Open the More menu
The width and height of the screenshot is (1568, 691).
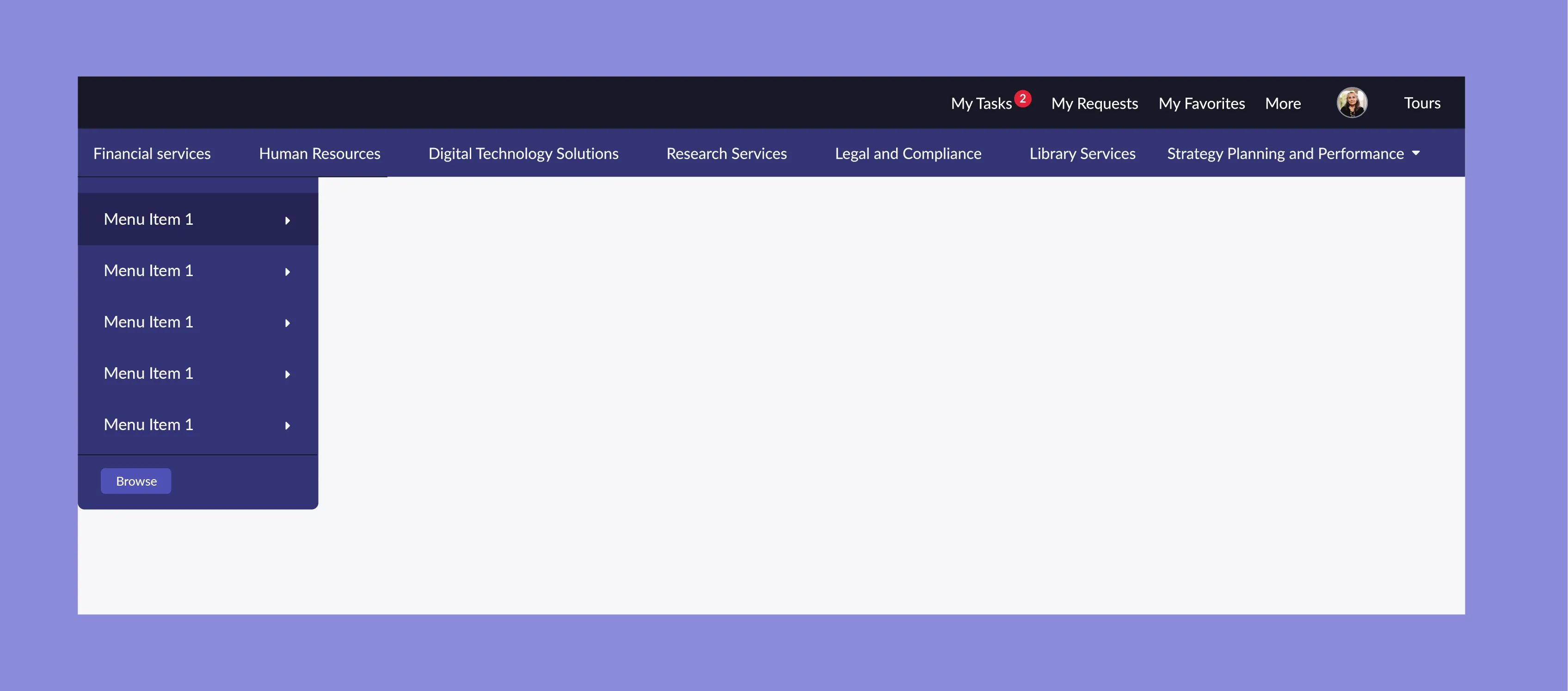[x=1283, y=104]
